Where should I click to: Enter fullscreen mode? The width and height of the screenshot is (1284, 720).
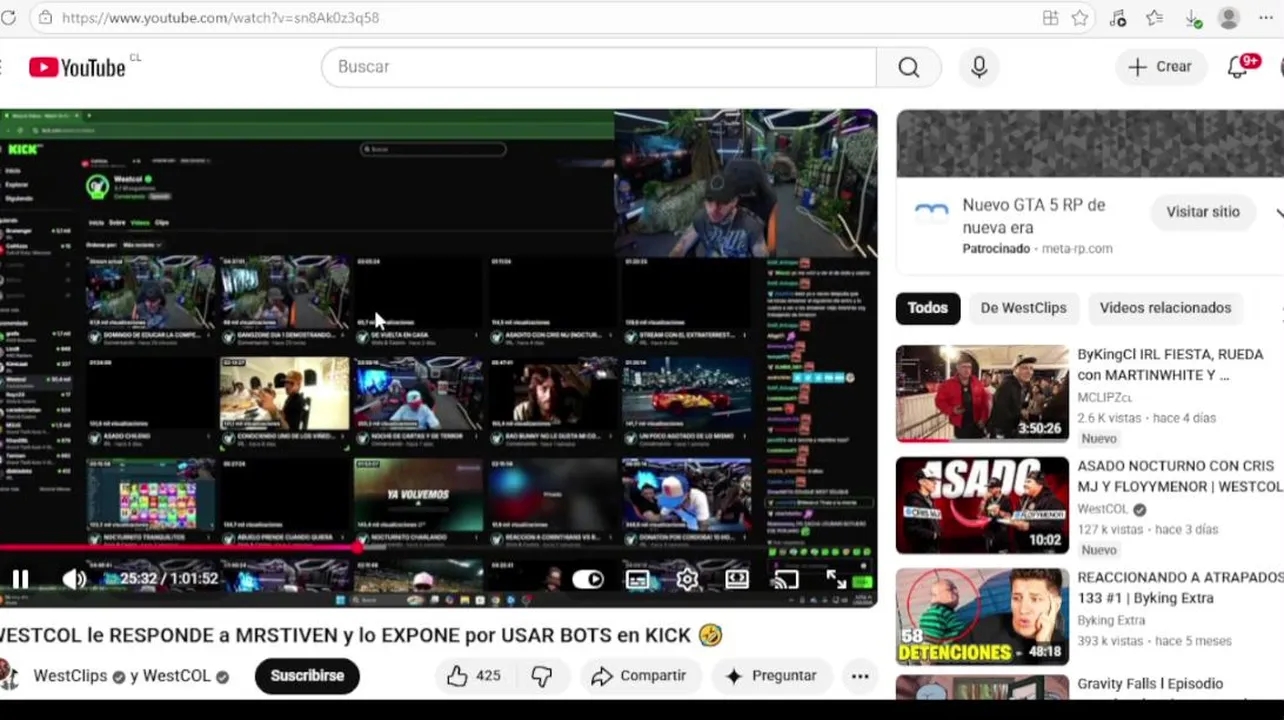point(836,579)
